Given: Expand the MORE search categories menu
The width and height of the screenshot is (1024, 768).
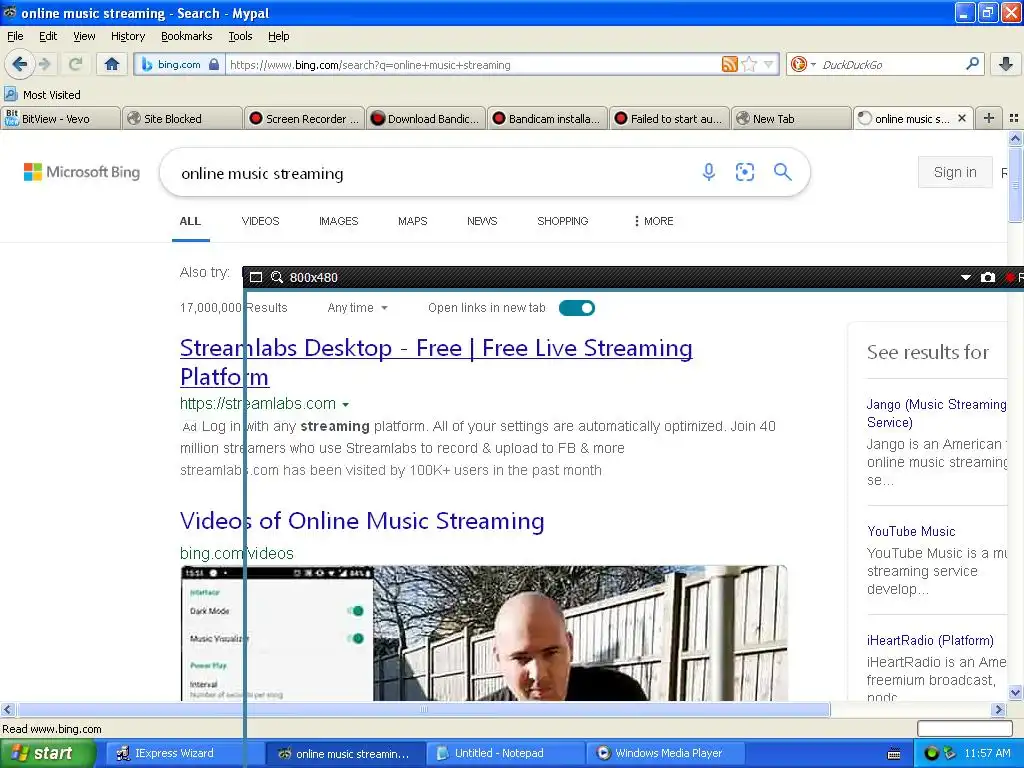Looking at the screenshot, I should pos(653,221).
